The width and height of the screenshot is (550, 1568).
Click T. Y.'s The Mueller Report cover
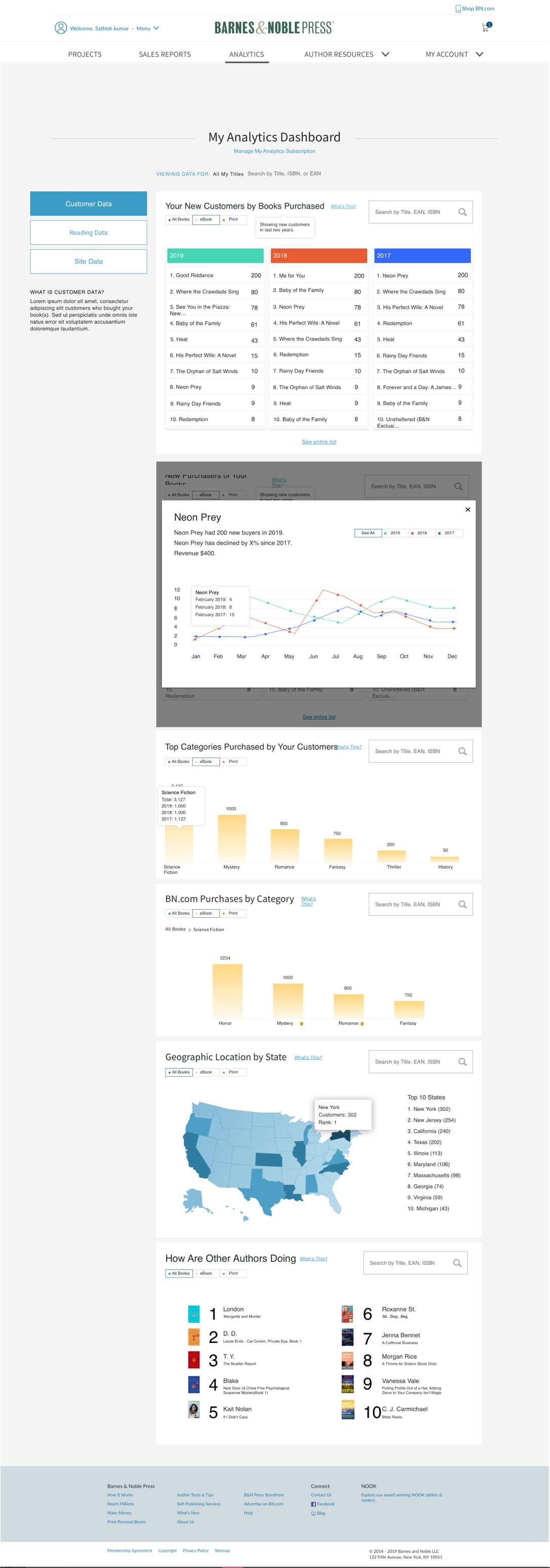point(193,1360)
